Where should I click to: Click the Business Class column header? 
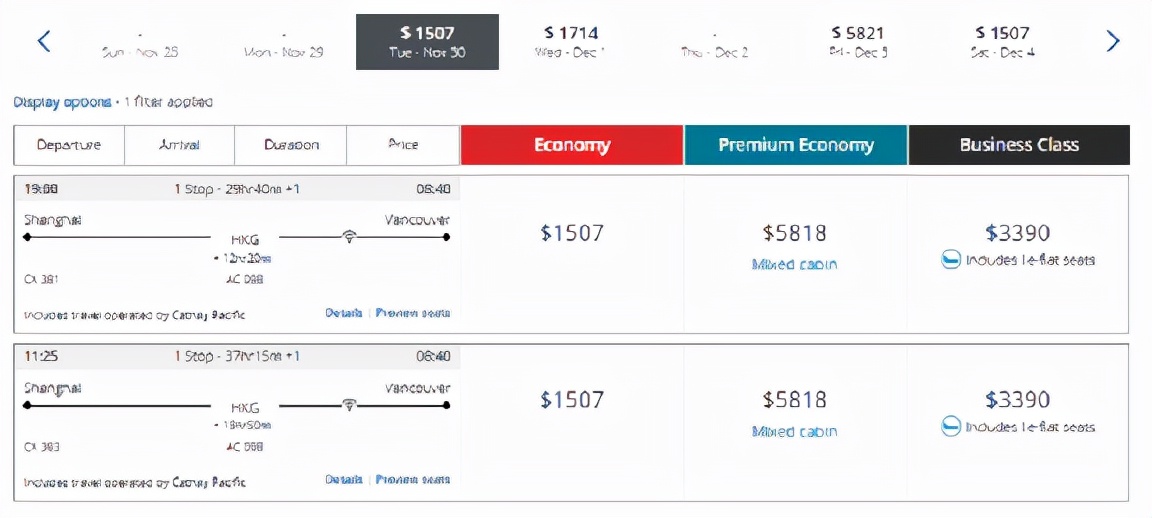(1019, 145)
